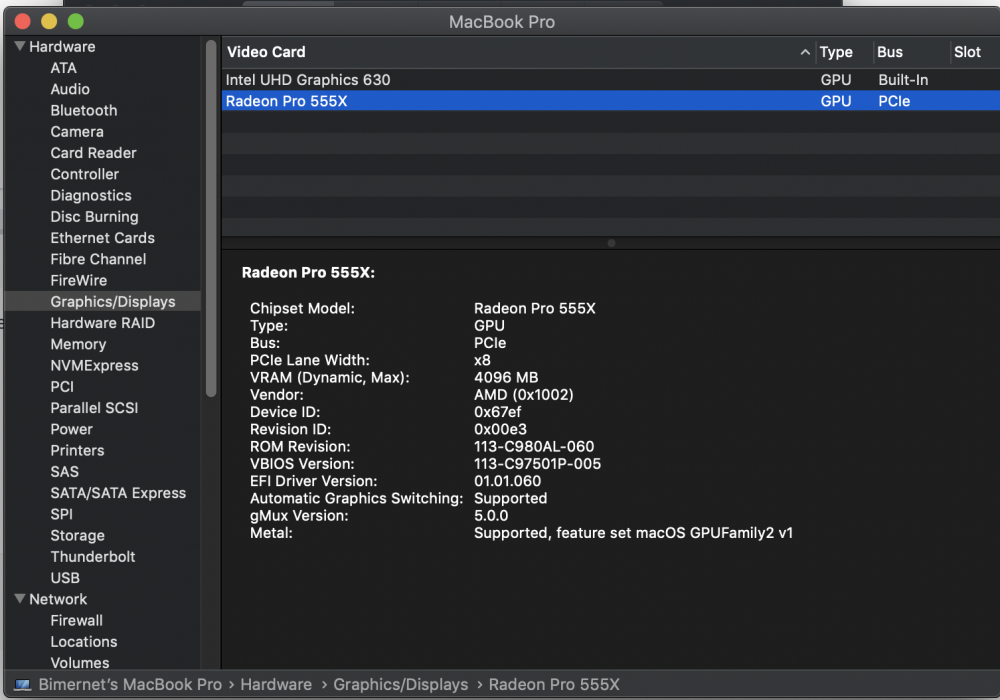The height and width of the screenshot is (700, 1000).
Task: Open NVMExpress details
Action: click(94, 365)
